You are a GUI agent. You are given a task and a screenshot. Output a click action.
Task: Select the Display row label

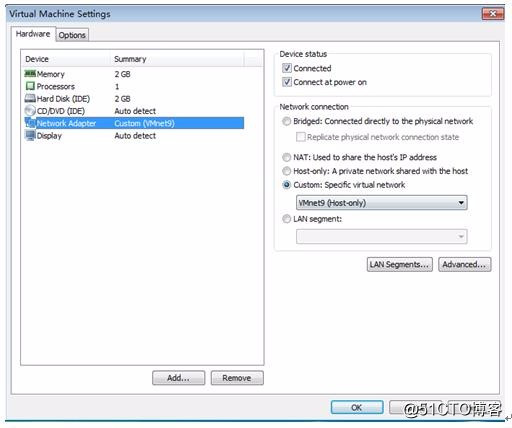pos(49,136)
